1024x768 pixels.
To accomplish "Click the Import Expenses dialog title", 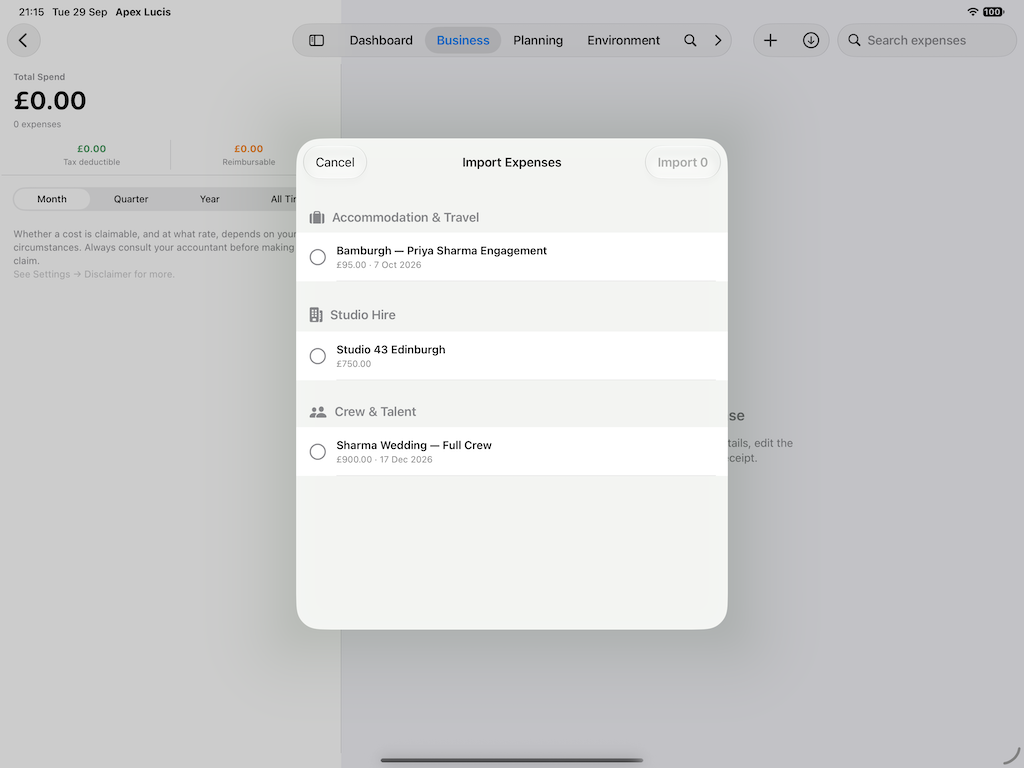I will 512,163.
